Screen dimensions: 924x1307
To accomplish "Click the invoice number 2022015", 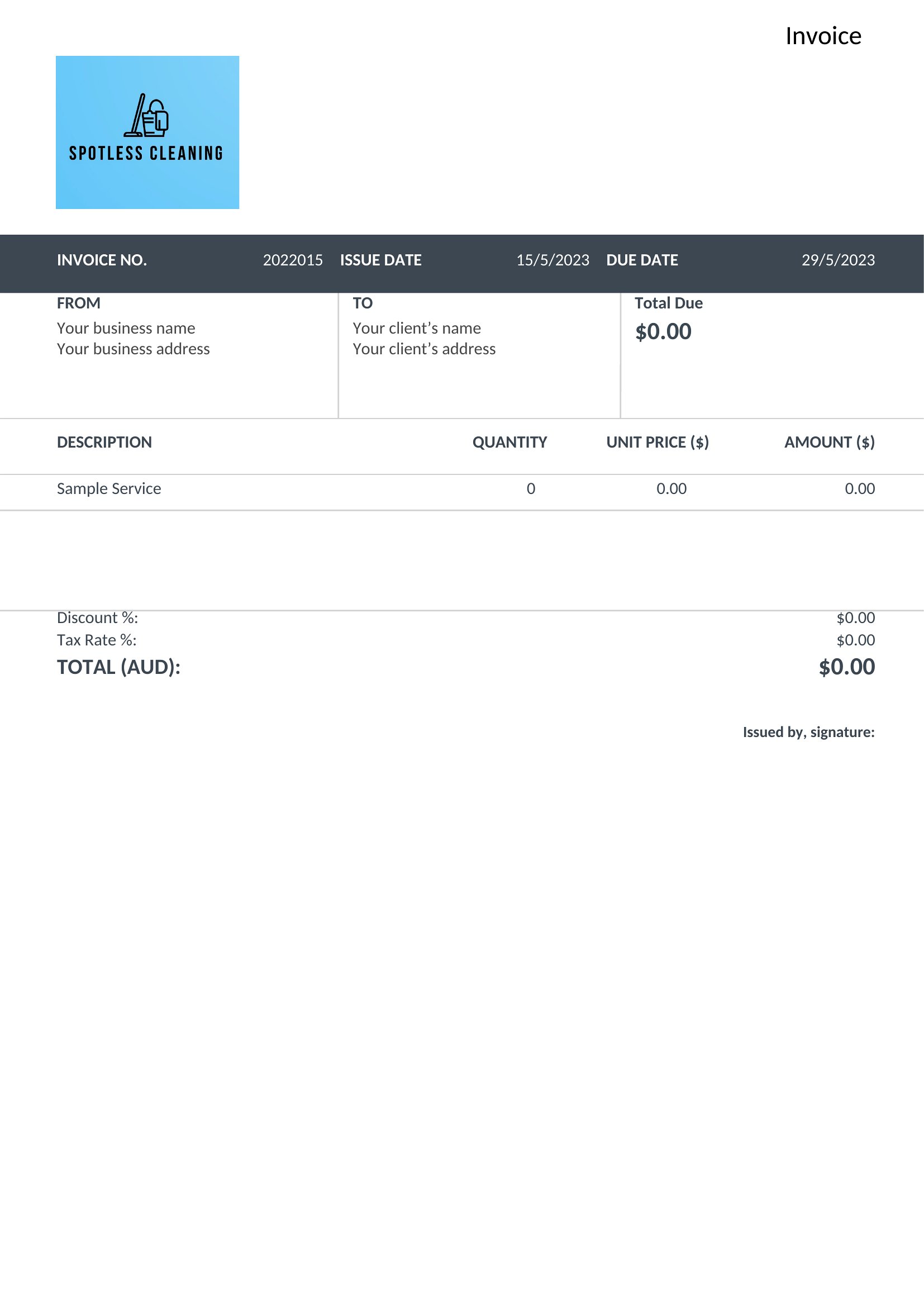I will point(292,260).
